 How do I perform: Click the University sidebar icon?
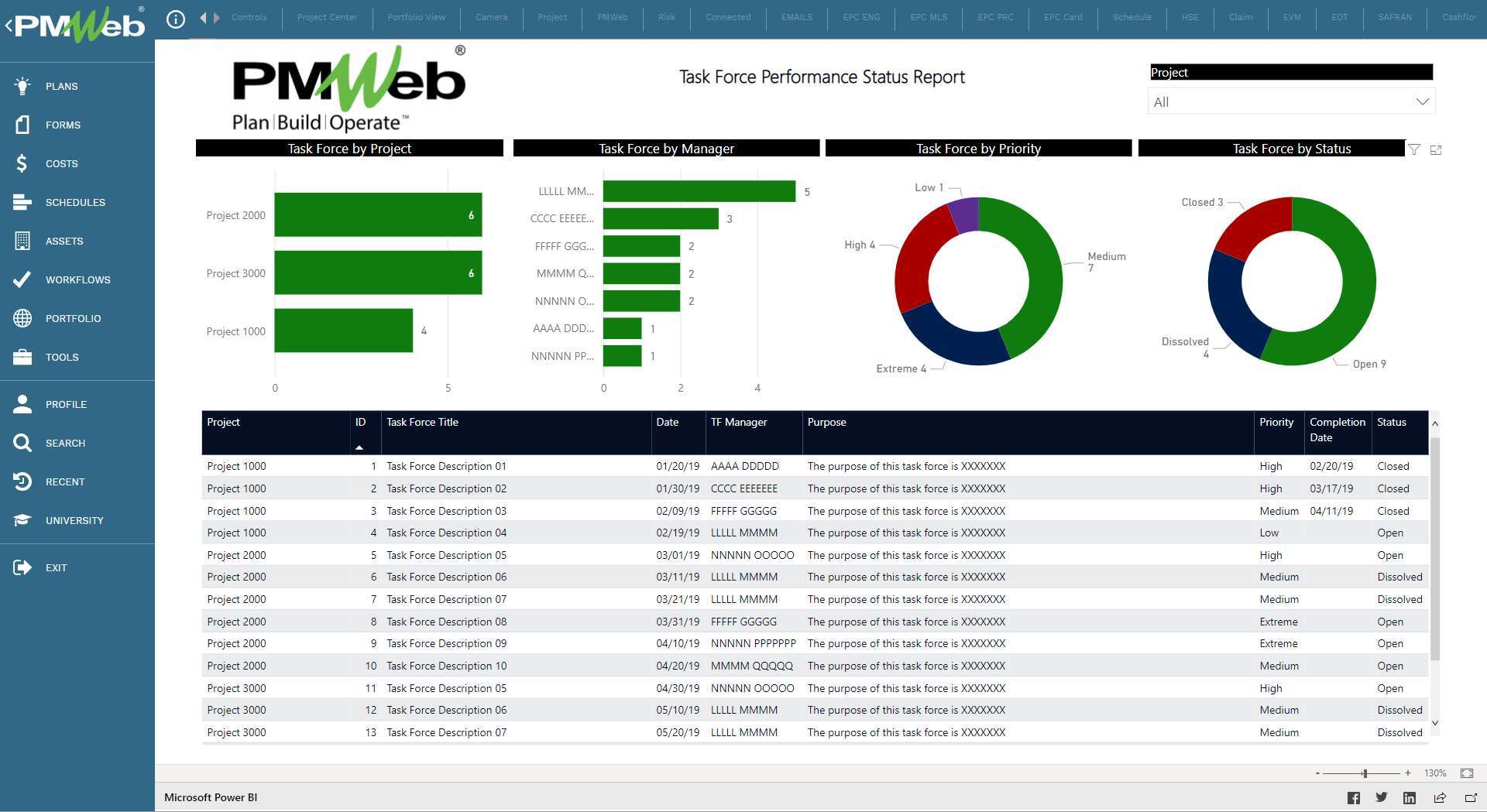pos(23,520)
